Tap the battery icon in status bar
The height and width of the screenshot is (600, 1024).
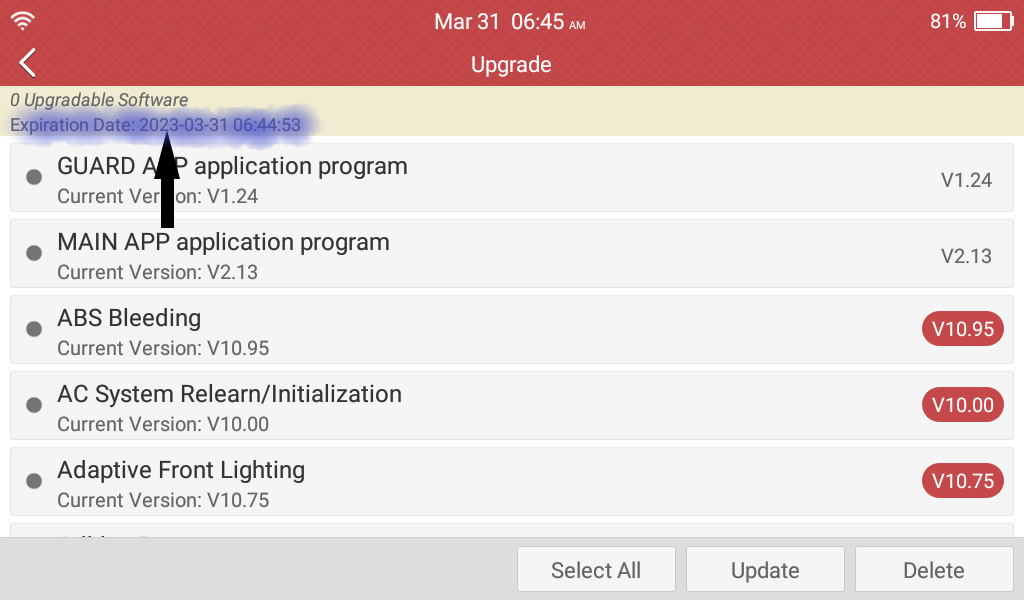click(993, 22)
